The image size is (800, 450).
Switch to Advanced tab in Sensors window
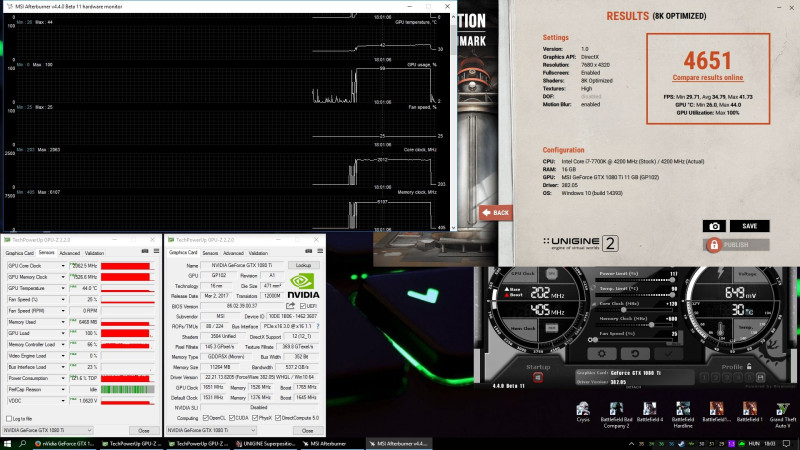point(69,253)
